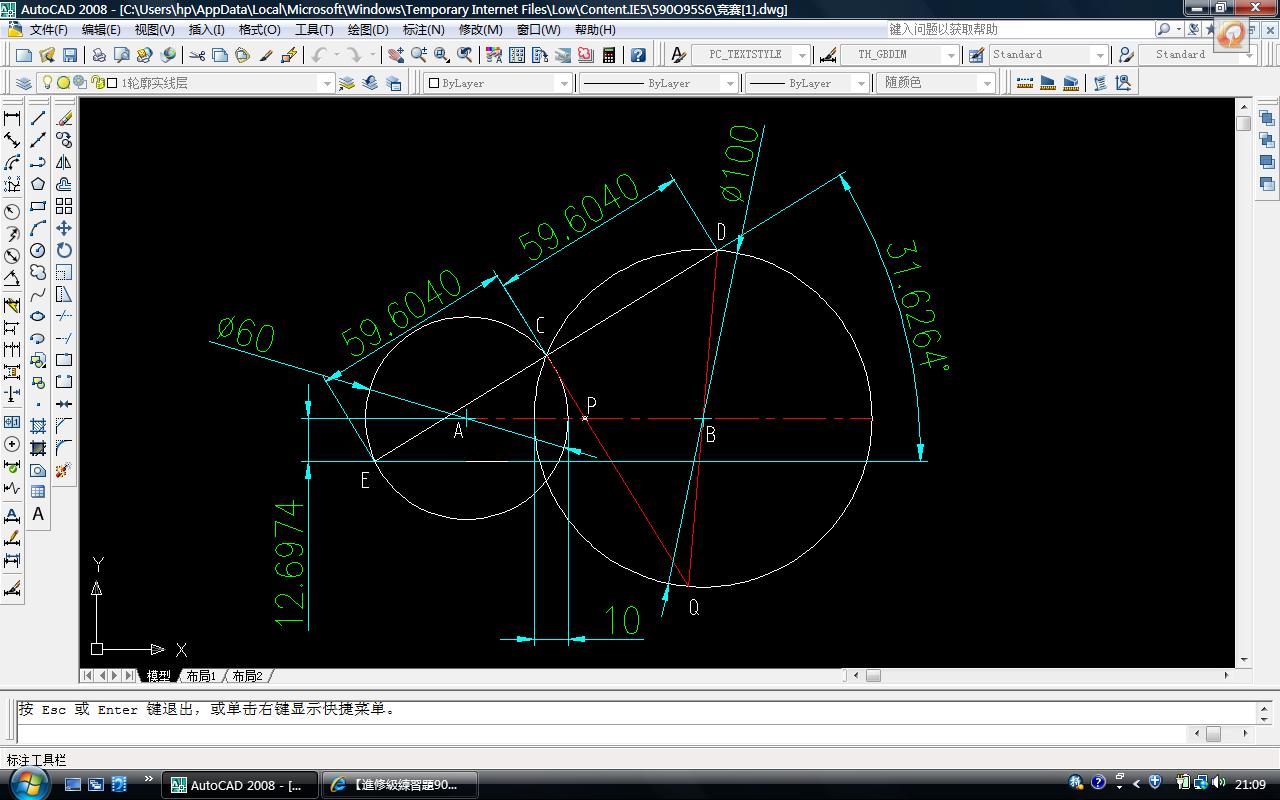1280x800 pixels.
Task: Select the Line draw tool
Action: pos(38,118)
